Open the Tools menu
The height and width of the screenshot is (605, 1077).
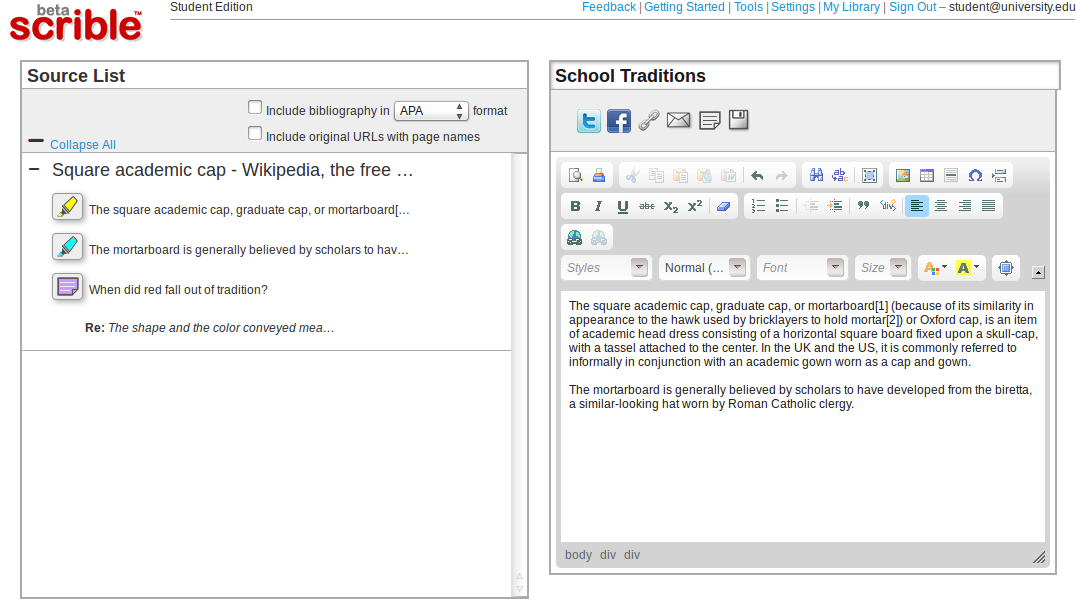[748, 7]
